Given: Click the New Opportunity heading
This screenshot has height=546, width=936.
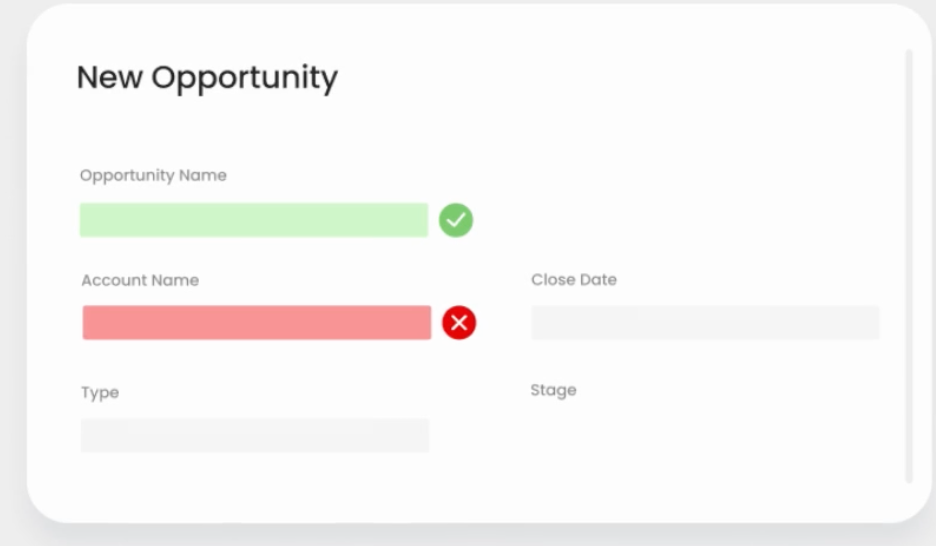Looking at the screenshot, I should point(207,78).
